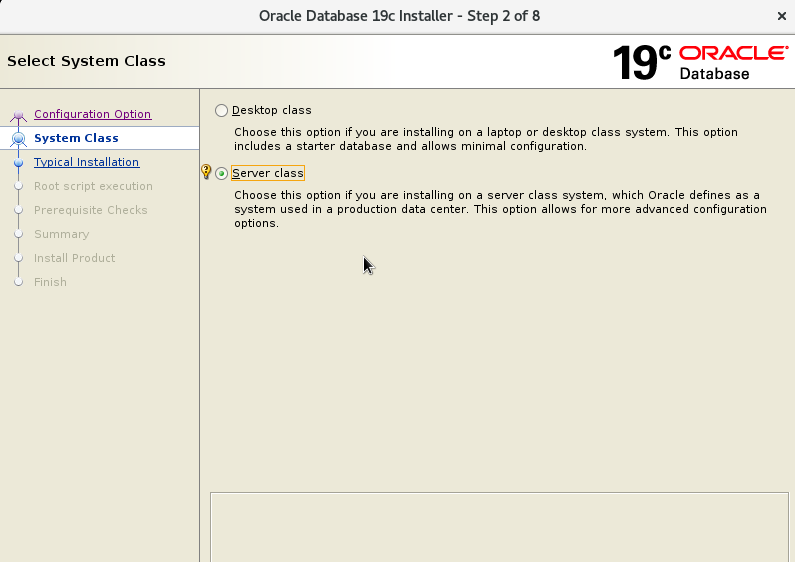Image resolution: width=795 pixels, height=562 pixels.
Task: Open the Configuration Option step link
Action: [x=92, y=114]
